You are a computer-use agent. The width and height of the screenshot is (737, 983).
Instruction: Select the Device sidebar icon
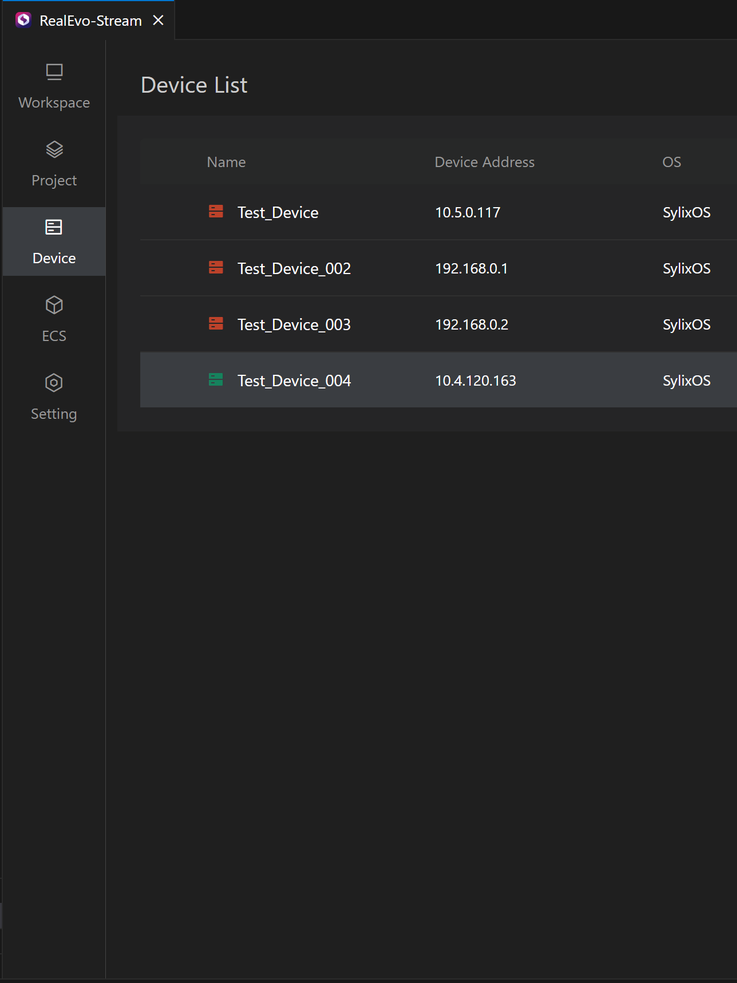(x=54, y=227)
